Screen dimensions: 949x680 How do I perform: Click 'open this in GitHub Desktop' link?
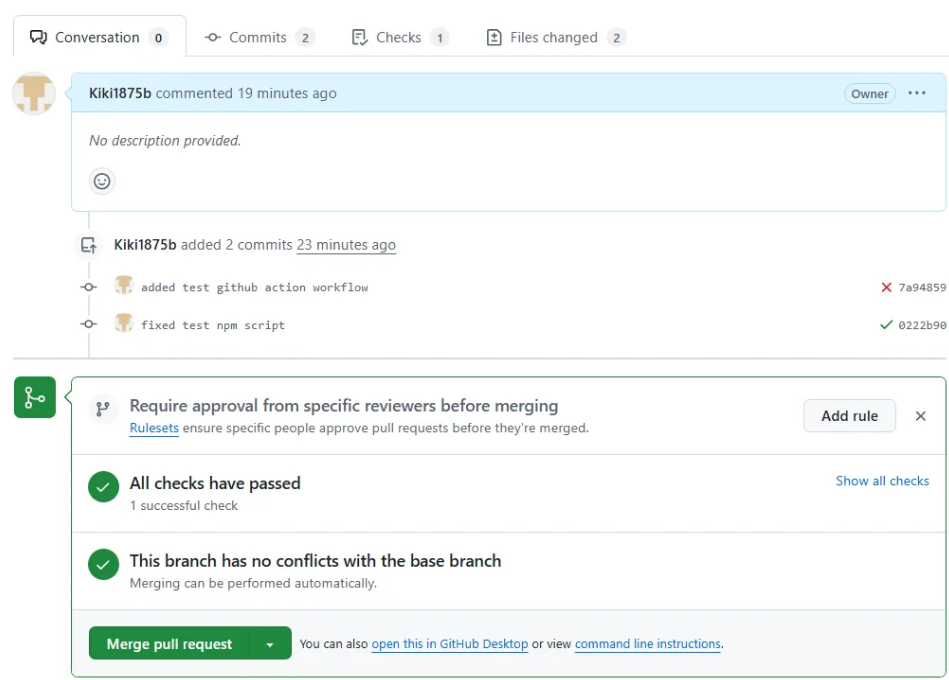click(450, 644)
